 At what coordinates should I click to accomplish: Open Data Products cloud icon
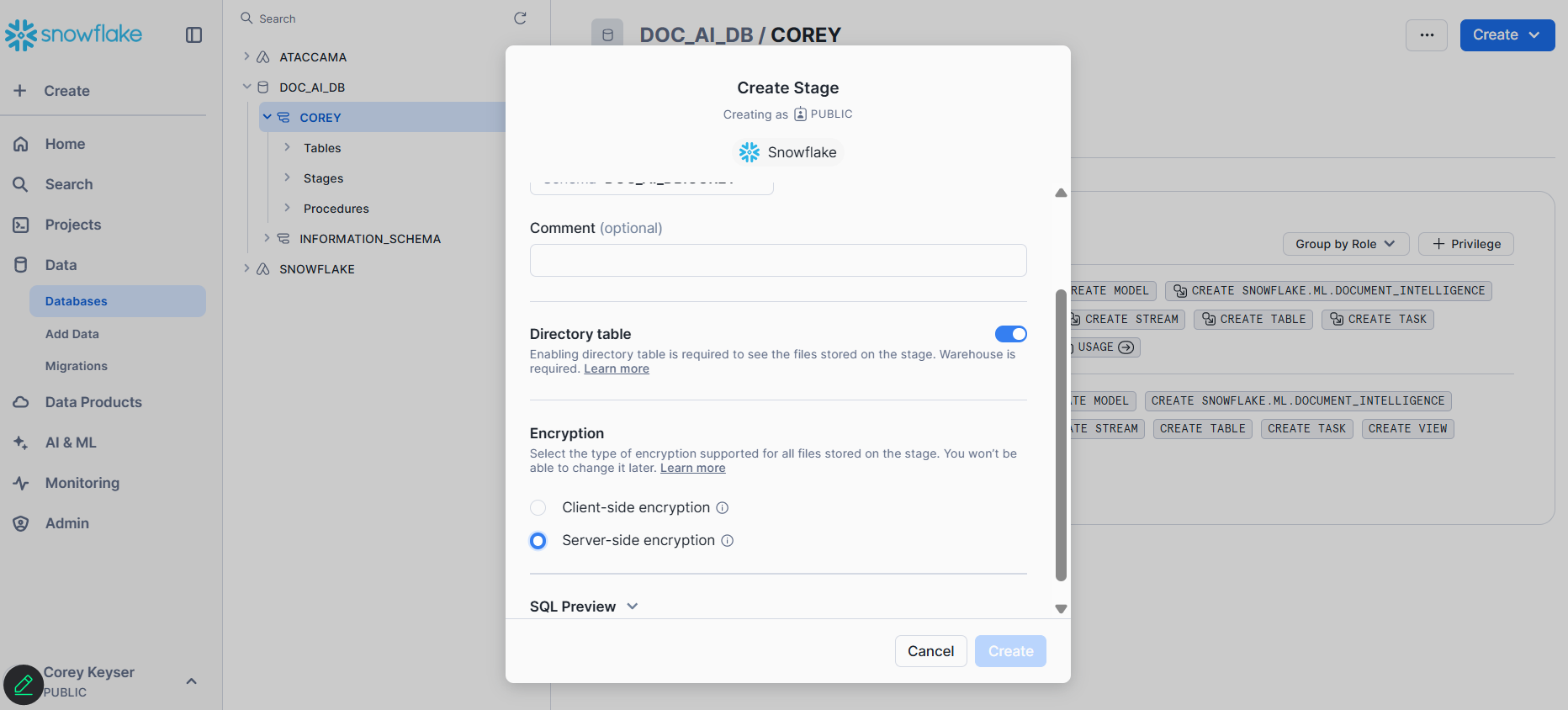(x=21, y=402)
